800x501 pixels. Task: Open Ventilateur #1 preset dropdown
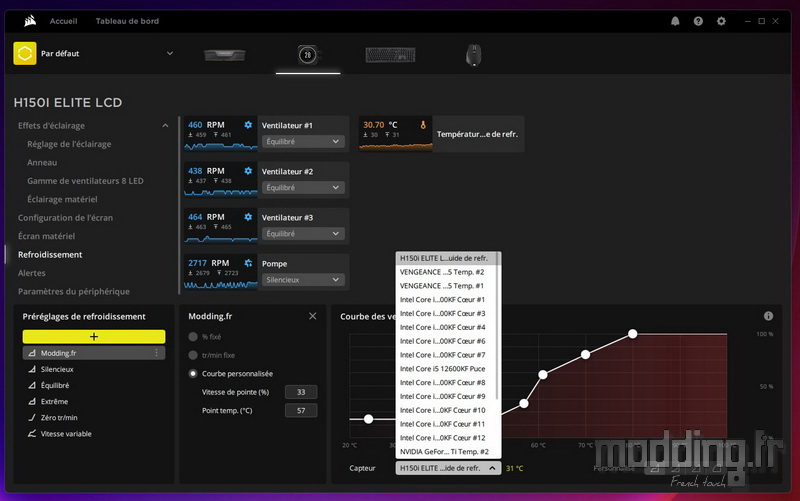(x=303, y=141)
